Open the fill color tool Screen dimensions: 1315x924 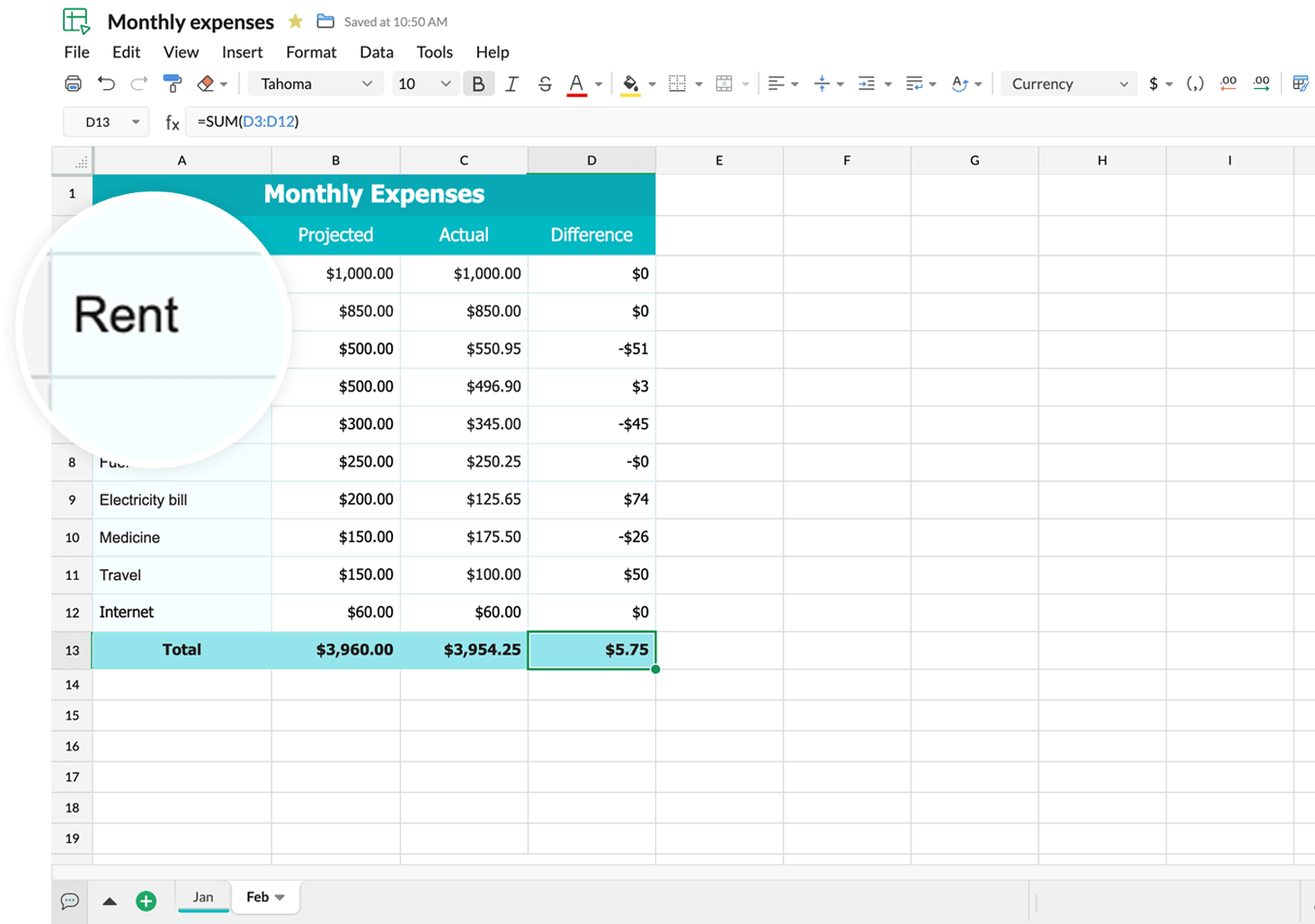(x=630, y=83)
